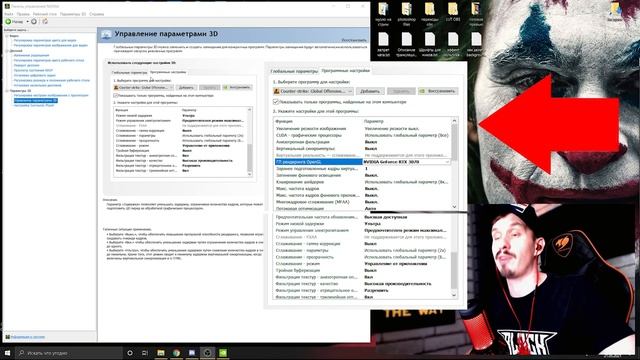Open the Правка menu
The height and width of the screenshot is (360, 640).
pyautogui.click(x=23, y=14)
